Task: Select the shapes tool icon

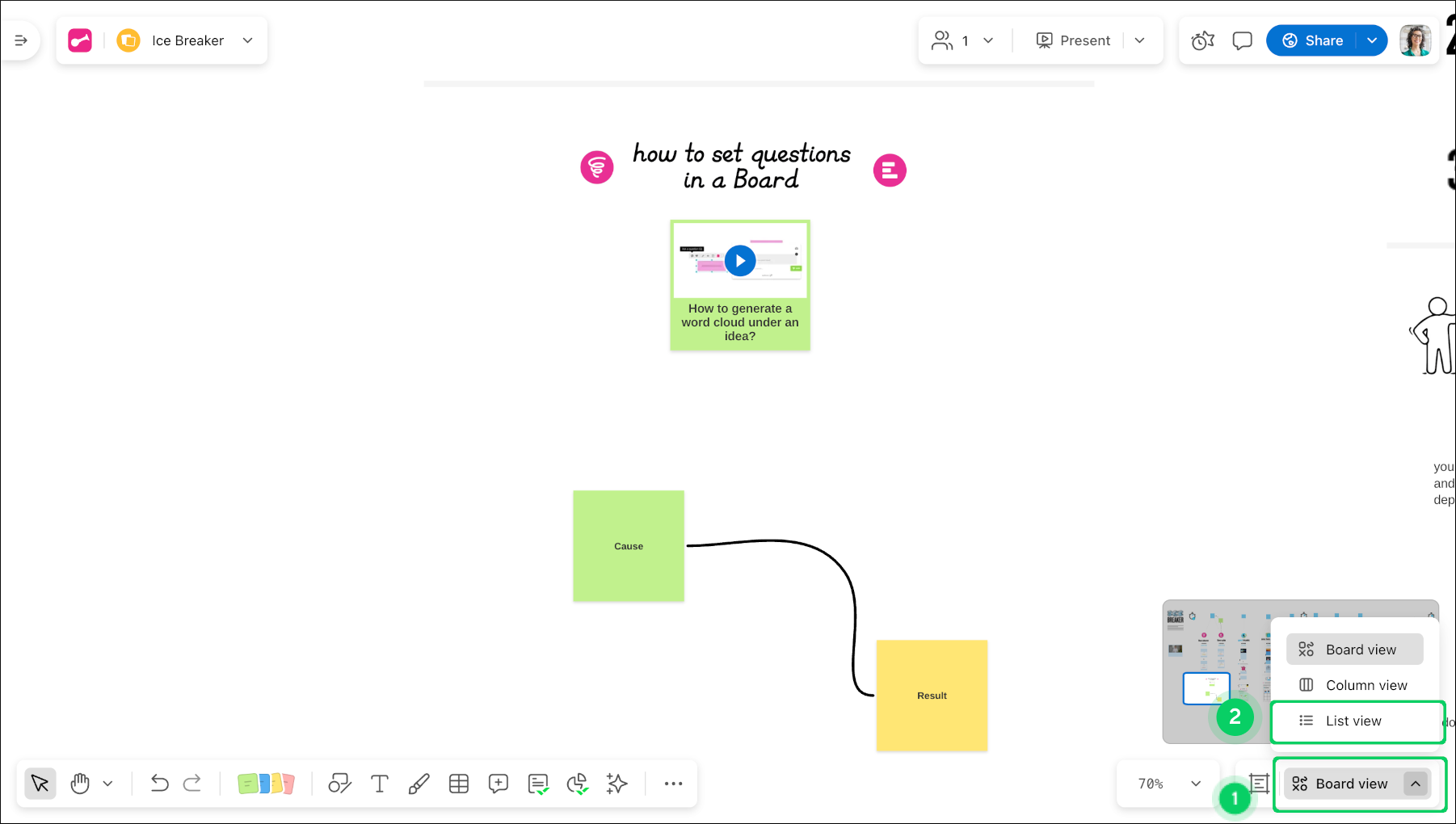Action: click(339, 783)
